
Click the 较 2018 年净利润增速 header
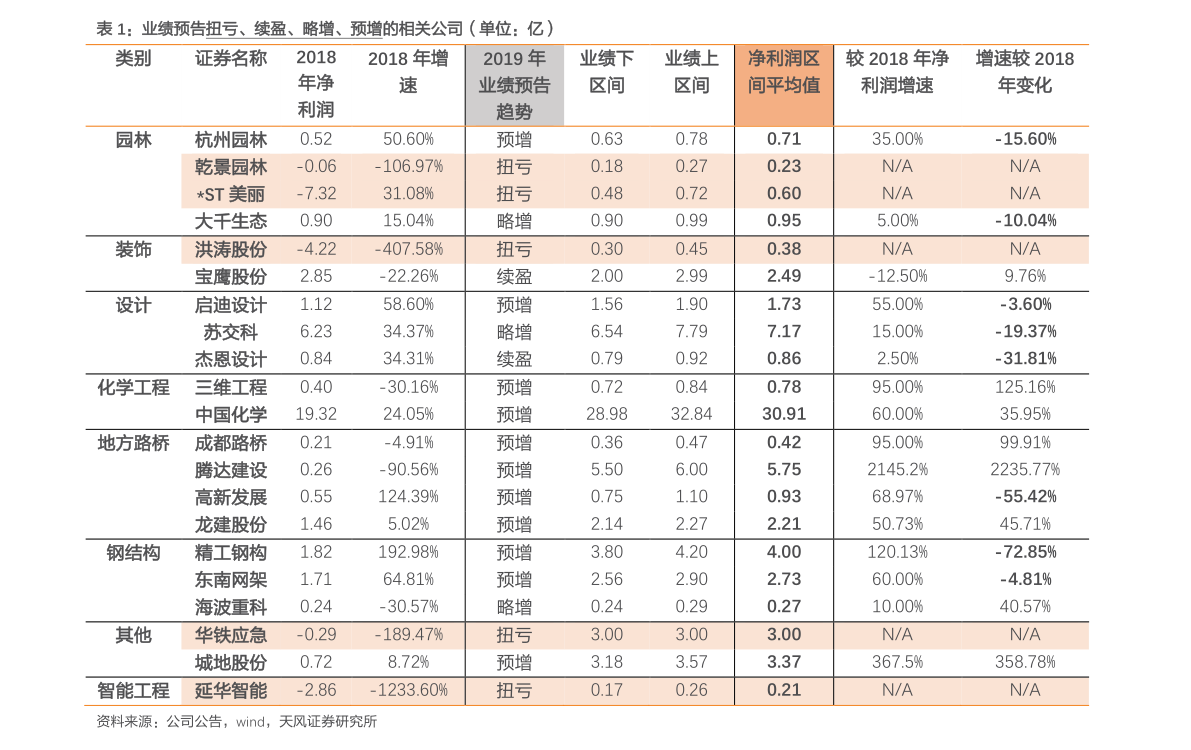point(897,71)
